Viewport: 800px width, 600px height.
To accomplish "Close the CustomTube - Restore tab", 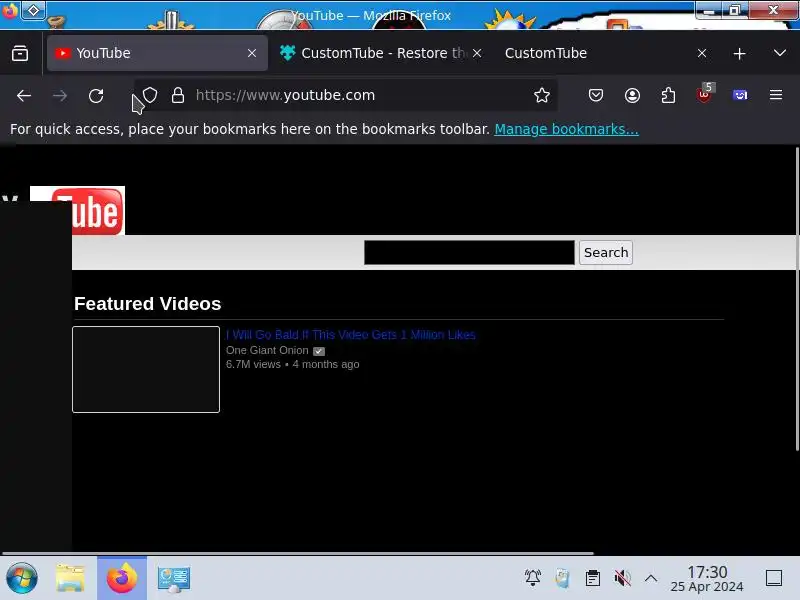I will (x=477, y=53).
